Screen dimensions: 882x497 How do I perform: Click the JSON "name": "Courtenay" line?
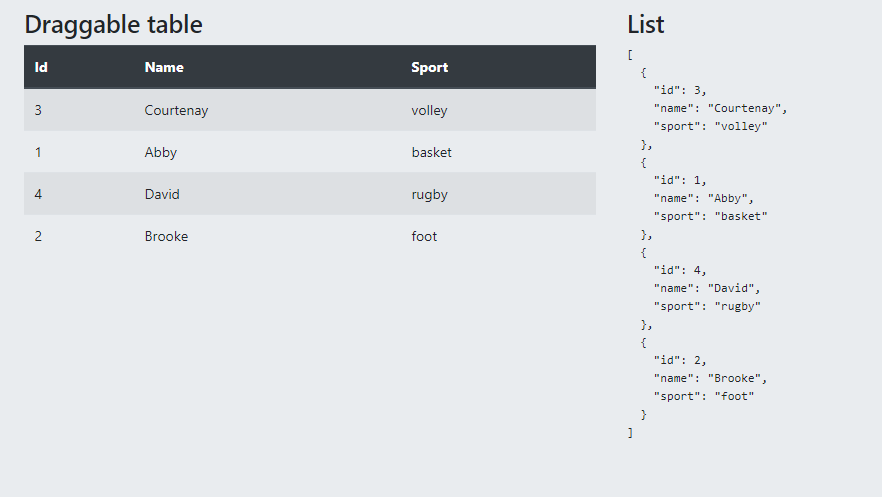[720, 108]
